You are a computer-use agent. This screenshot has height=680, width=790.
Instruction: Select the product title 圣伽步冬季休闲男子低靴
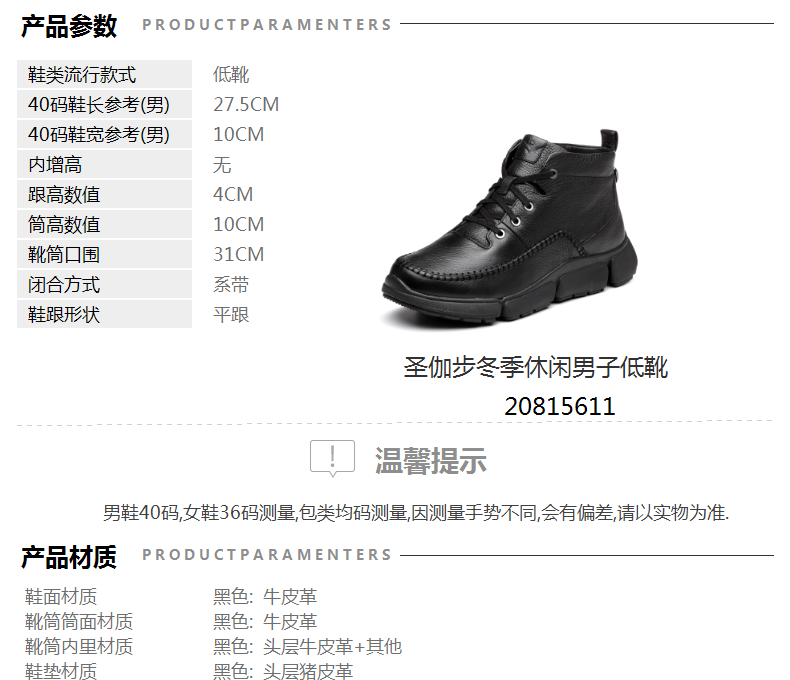(536, 367)
